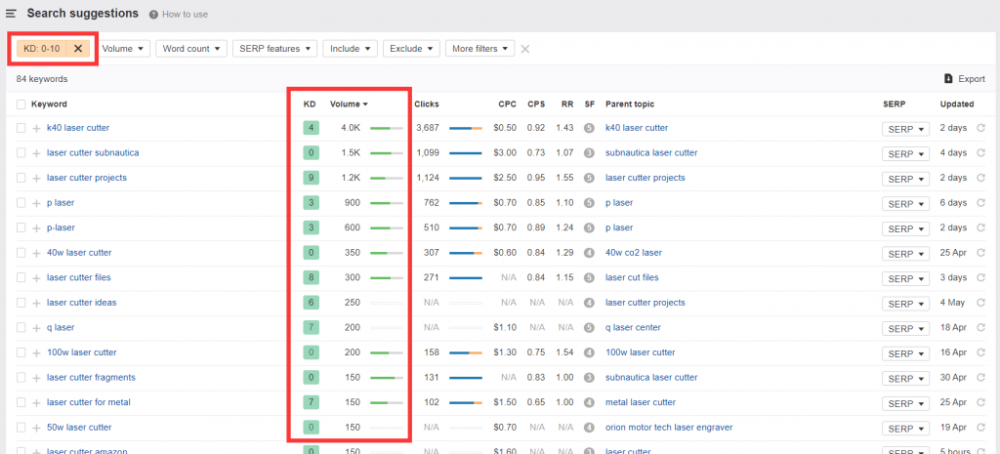1000x454 pixels.
Task: Open SERP dropdown for 100w laser cutter
Action: (906, 353)
